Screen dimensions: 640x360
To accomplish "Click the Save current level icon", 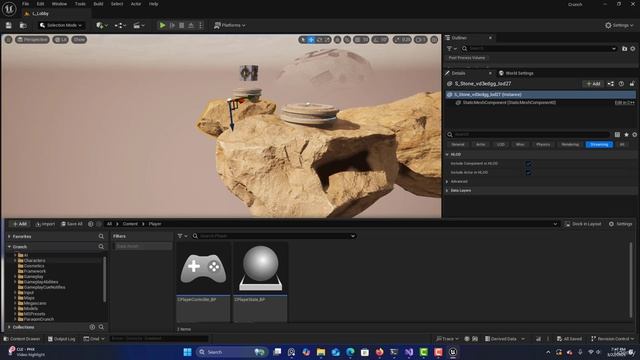I will point(9,25).
